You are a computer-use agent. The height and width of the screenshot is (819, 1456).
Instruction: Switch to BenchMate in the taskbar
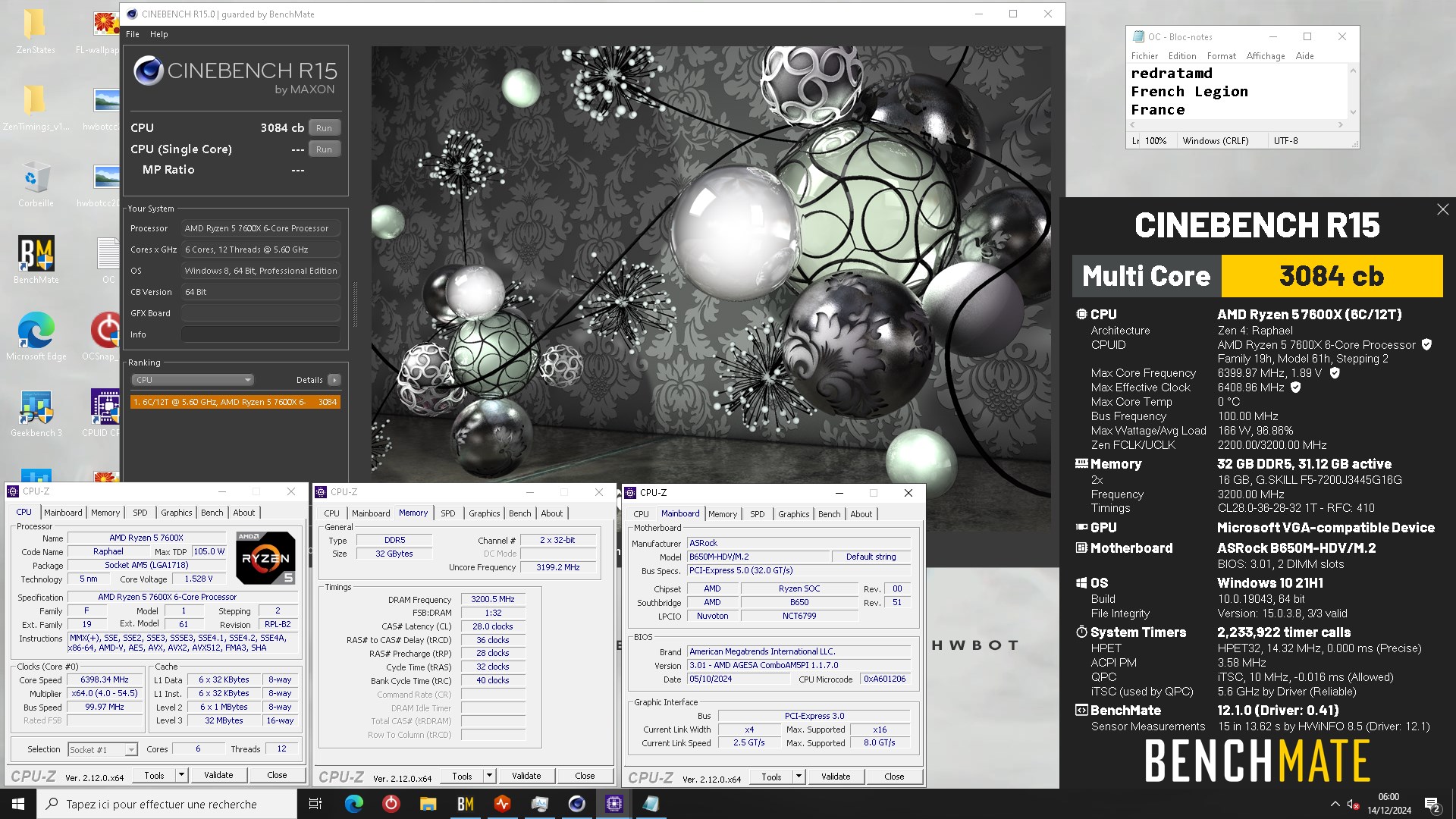coord(465,804)
